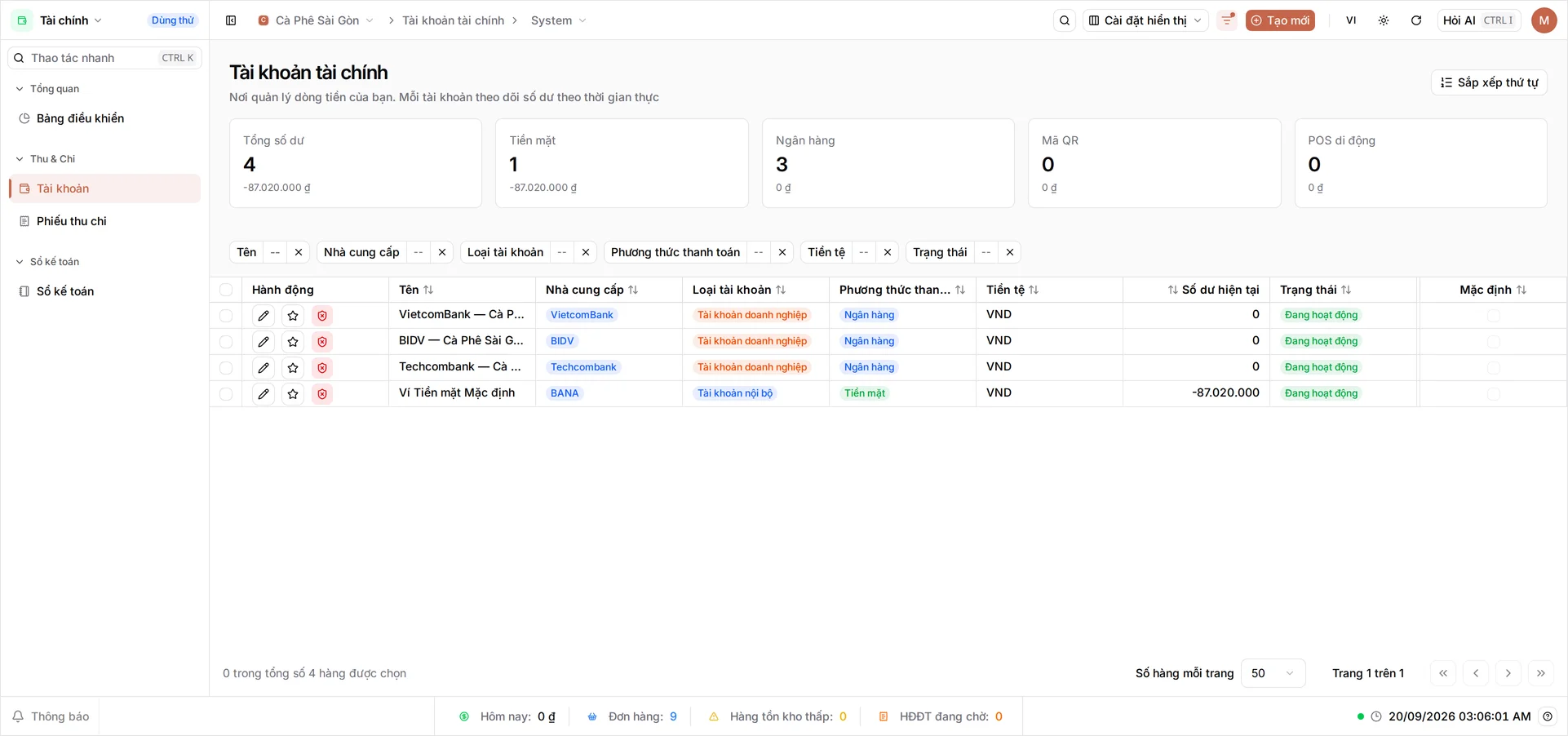Click the refresh icon in header
Screen dimensions: 1568x736
(1416, 20)
